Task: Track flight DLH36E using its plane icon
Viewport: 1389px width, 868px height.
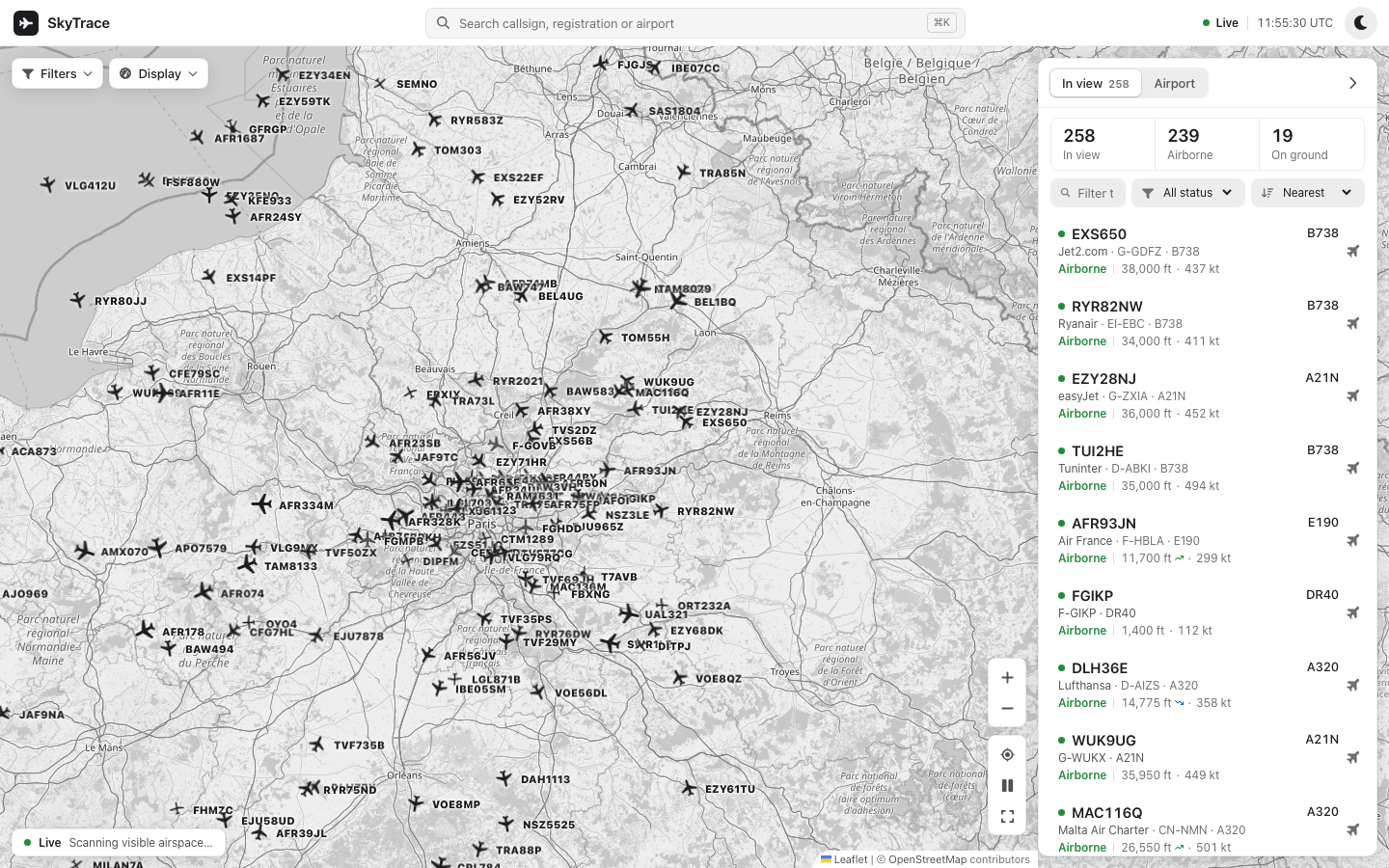Action: 1353,686
